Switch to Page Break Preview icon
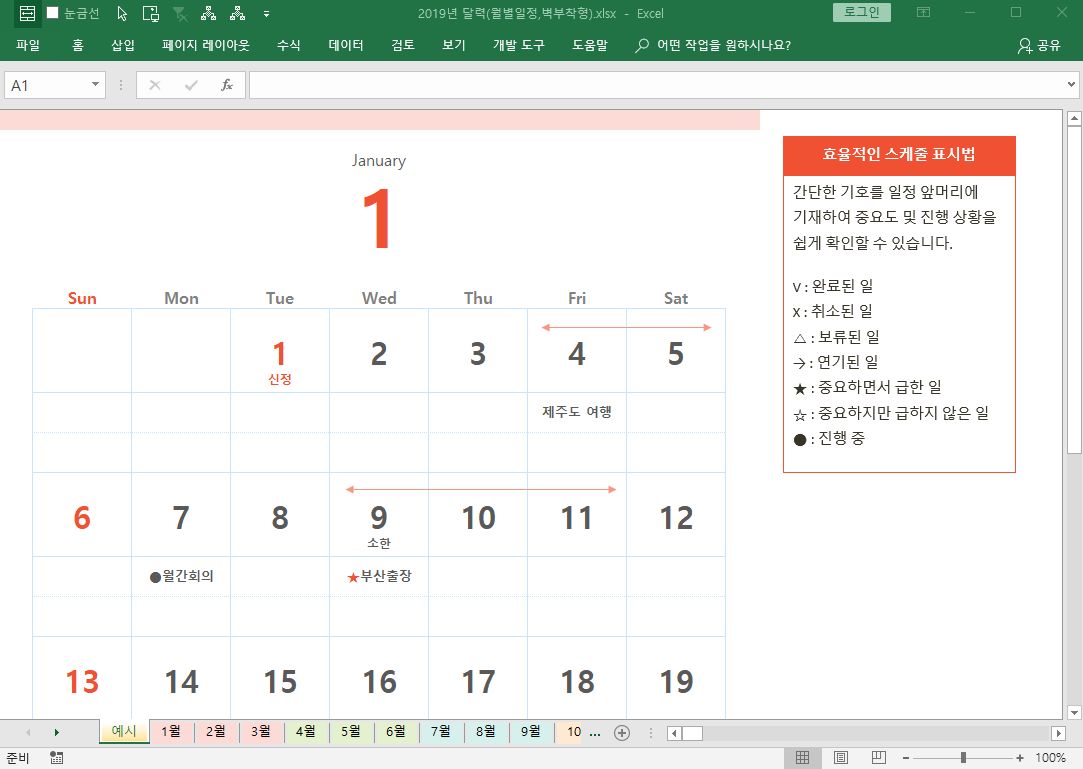This screenshot has width=1083, height=769. (879, 757)
